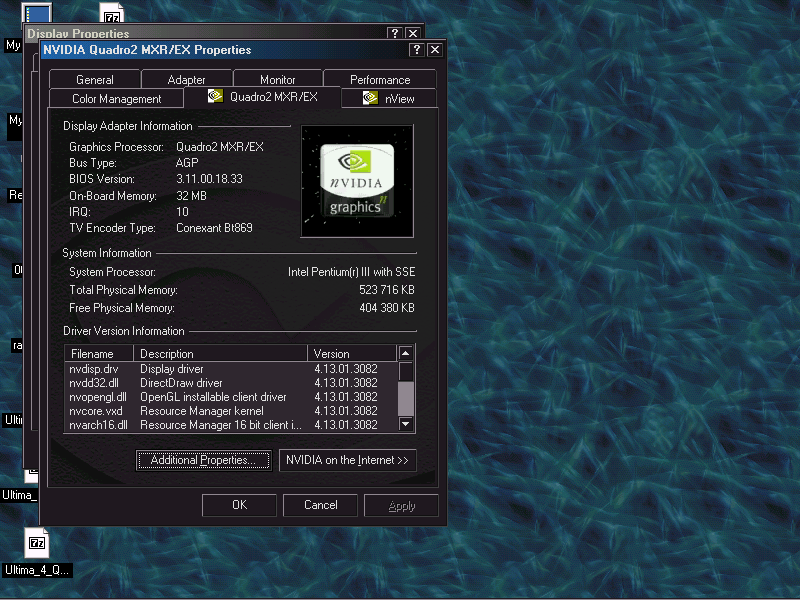Confirm with the OK button

[239, 505]
